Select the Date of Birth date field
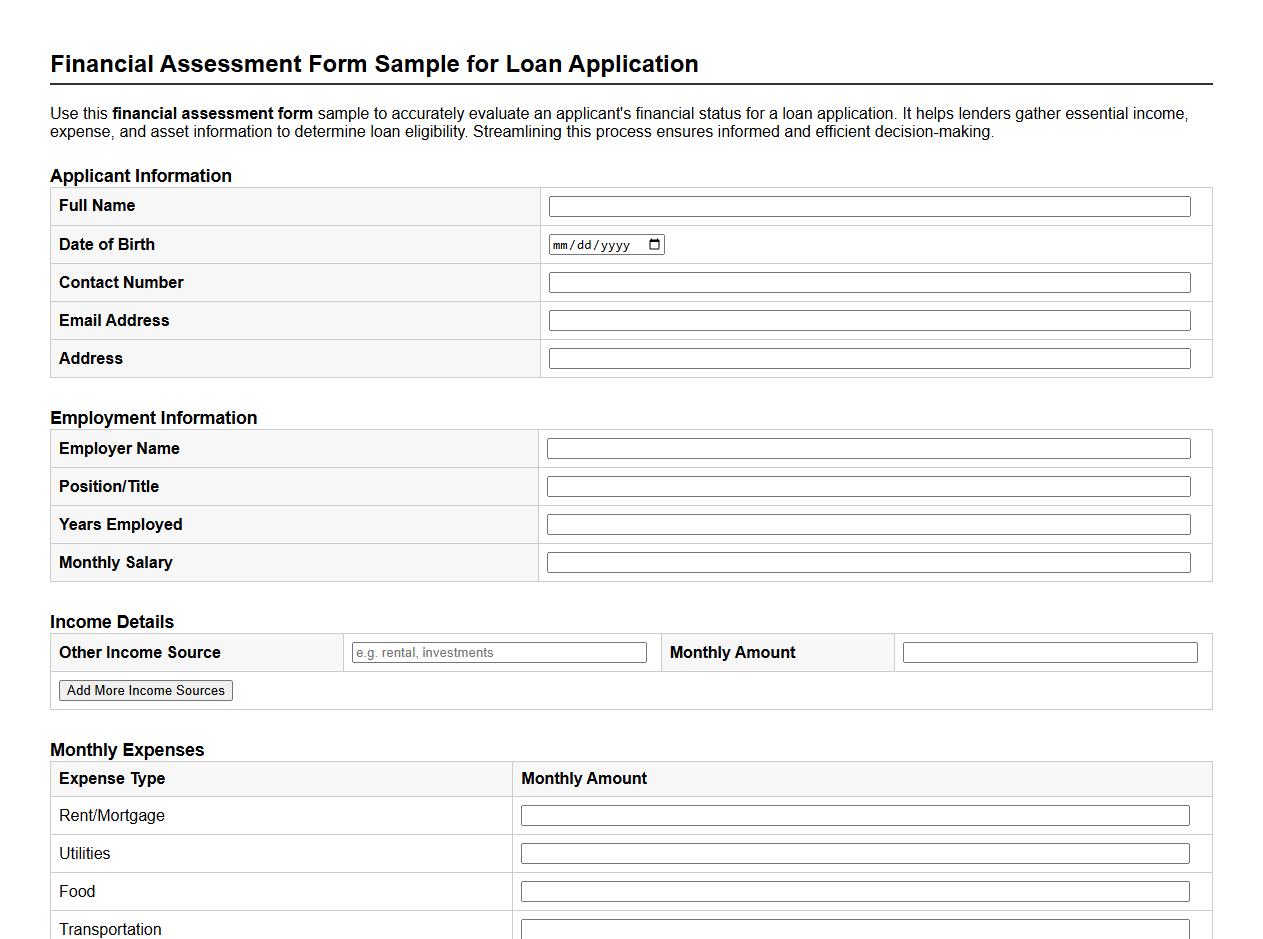This screenshot has width=1263, height=939. click(600, 243)
